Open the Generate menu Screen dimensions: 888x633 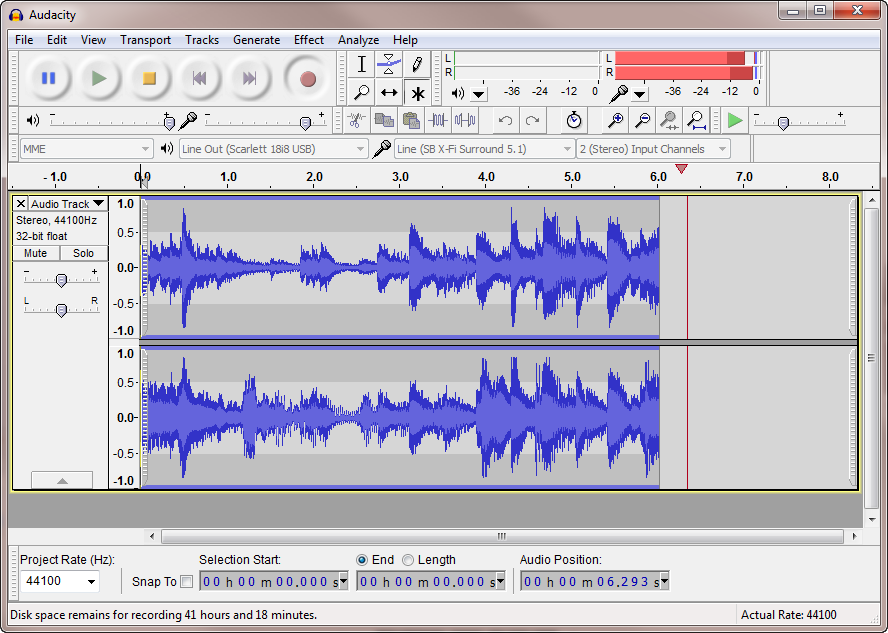[257, 40]
